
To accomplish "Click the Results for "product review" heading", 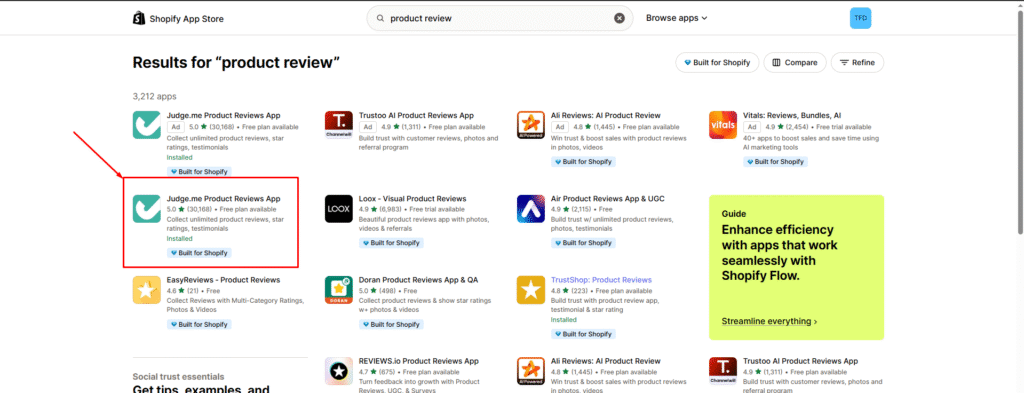I will coord(236,63).
